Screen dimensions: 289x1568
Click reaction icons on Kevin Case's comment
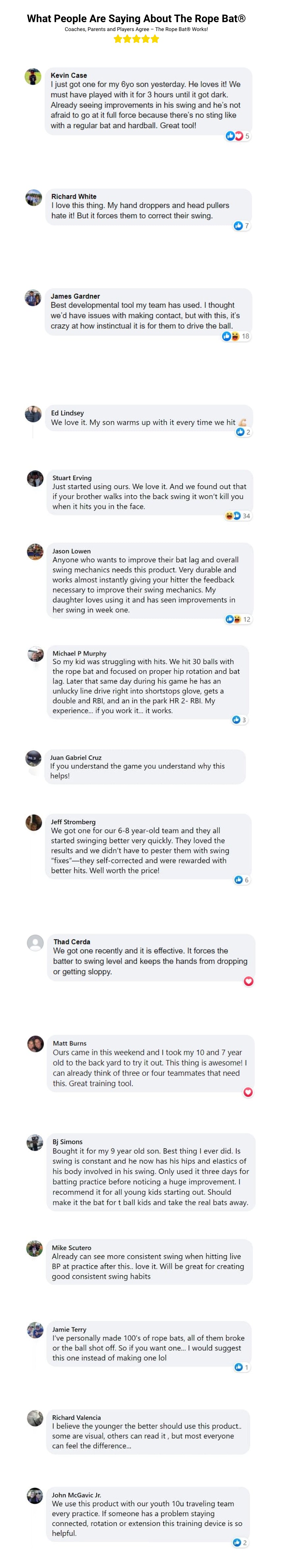coord(234,136)
